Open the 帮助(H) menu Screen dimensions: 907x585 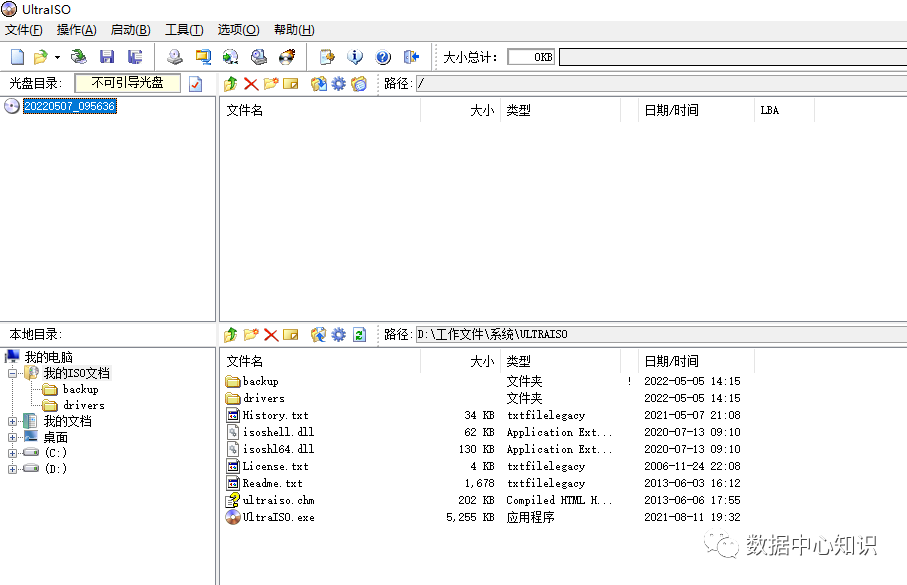(x=294, y=30)
